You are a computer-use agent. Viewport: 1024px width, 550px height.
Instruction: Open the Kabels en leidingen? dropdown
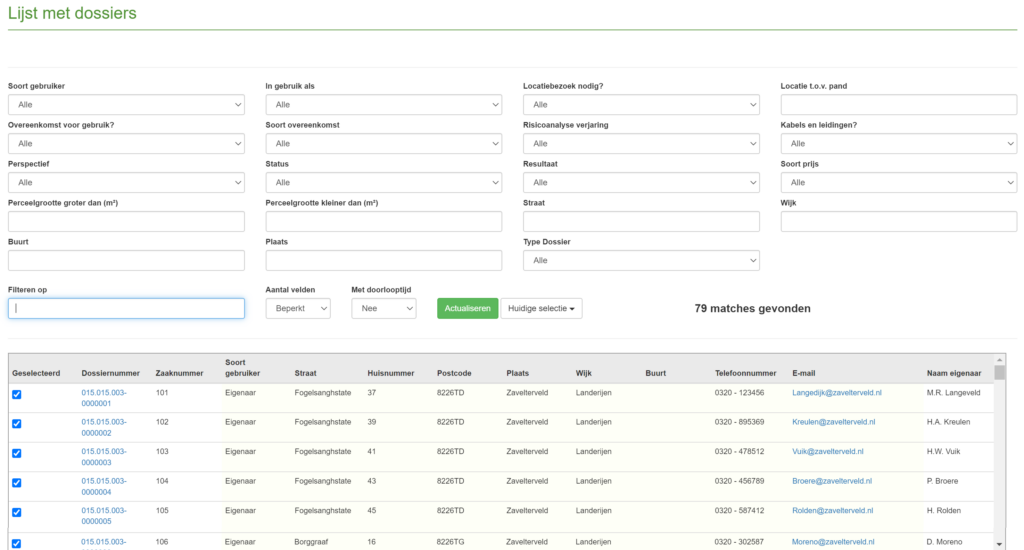click(x=899, y=144)
